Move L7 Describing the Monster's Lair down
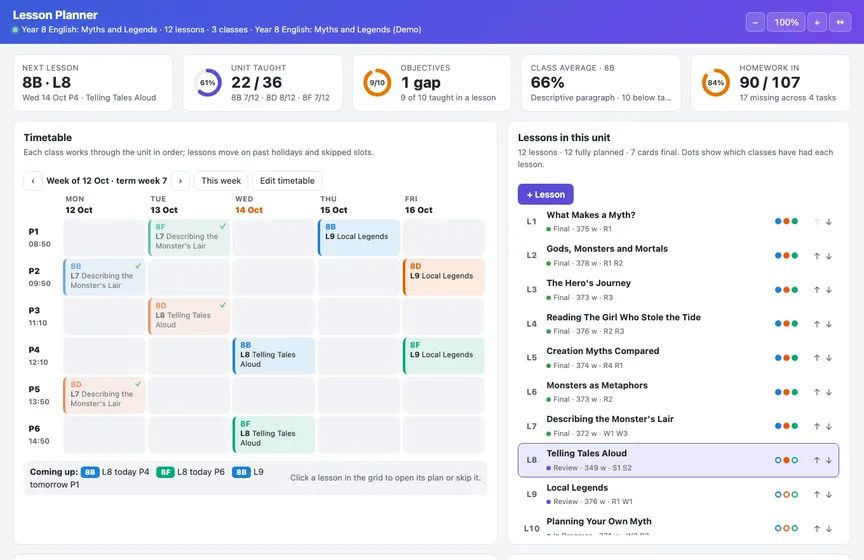The image size is (864, 560). point(828,426)
